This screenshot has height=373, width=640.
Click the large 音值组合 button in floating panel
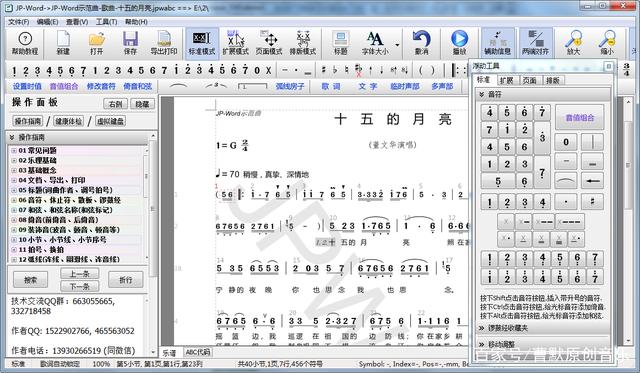click(x=580, y=118)
